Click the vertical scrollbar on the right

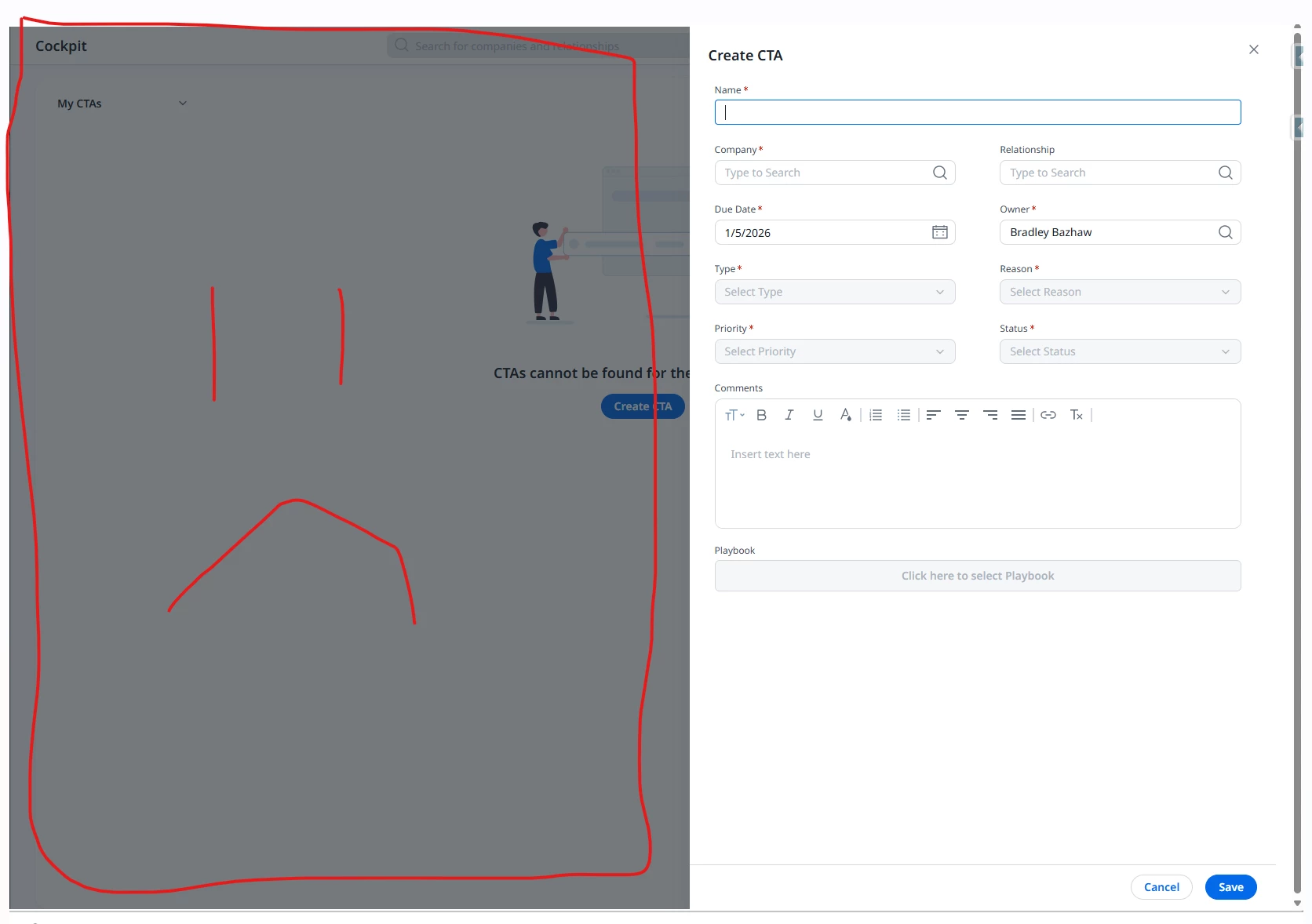tap(1297, 463)
